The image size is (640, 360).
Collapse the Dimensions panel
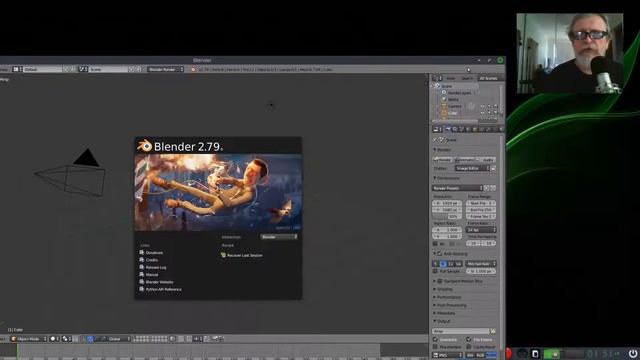[447, 178]
